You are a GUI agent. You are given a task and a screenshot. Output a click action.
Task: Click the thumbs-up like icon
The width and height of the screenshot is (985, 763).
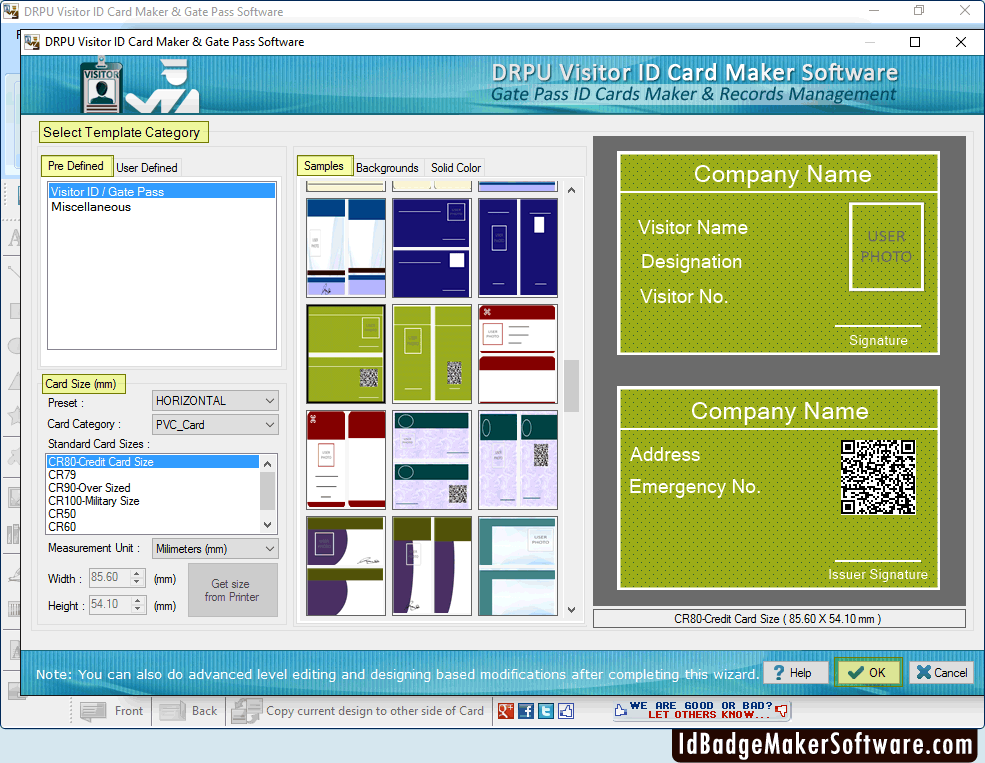click(x=566, y=711)
